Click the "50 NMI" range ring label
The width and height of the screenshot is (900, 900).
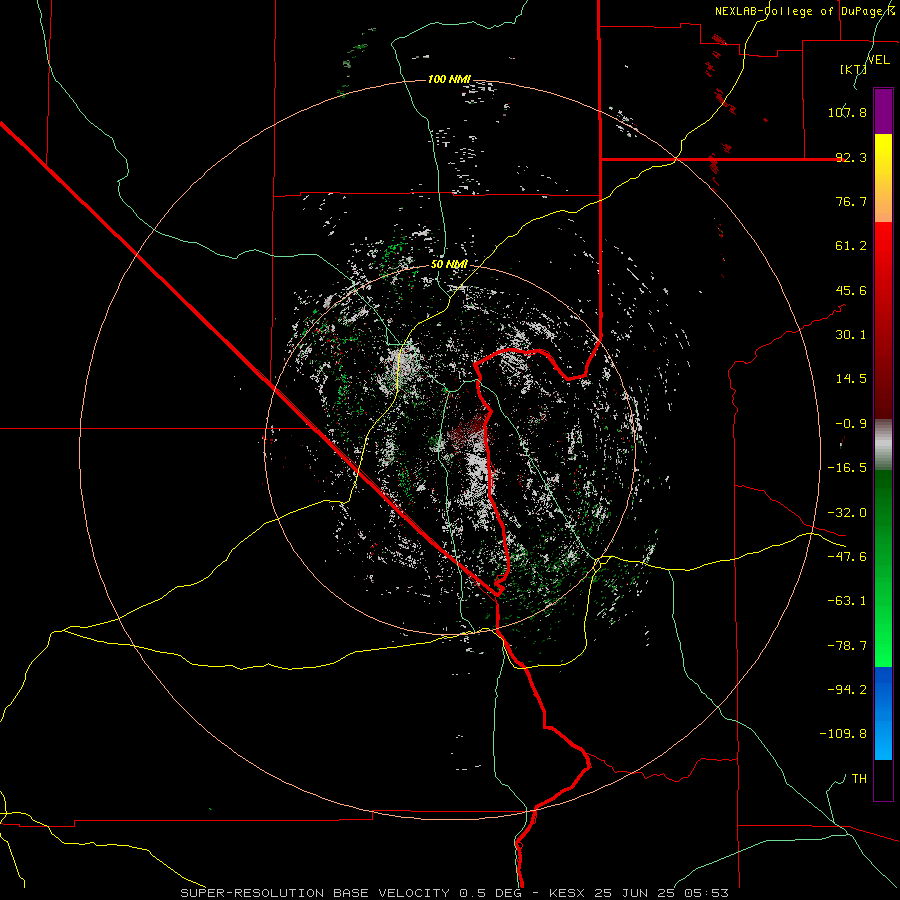(x=449, y=264)
